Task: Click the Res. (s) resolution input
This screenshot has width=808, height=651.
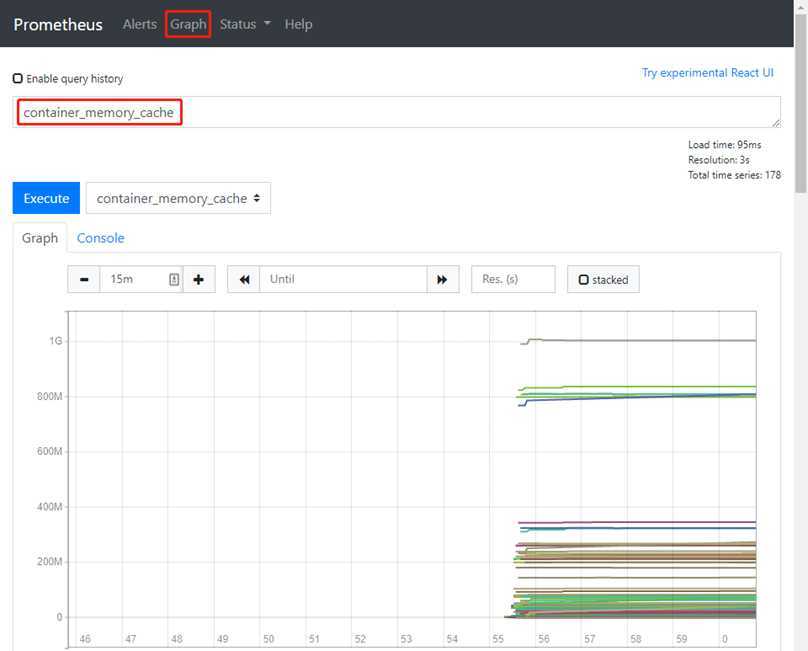Action: click(x=512, y=280)
